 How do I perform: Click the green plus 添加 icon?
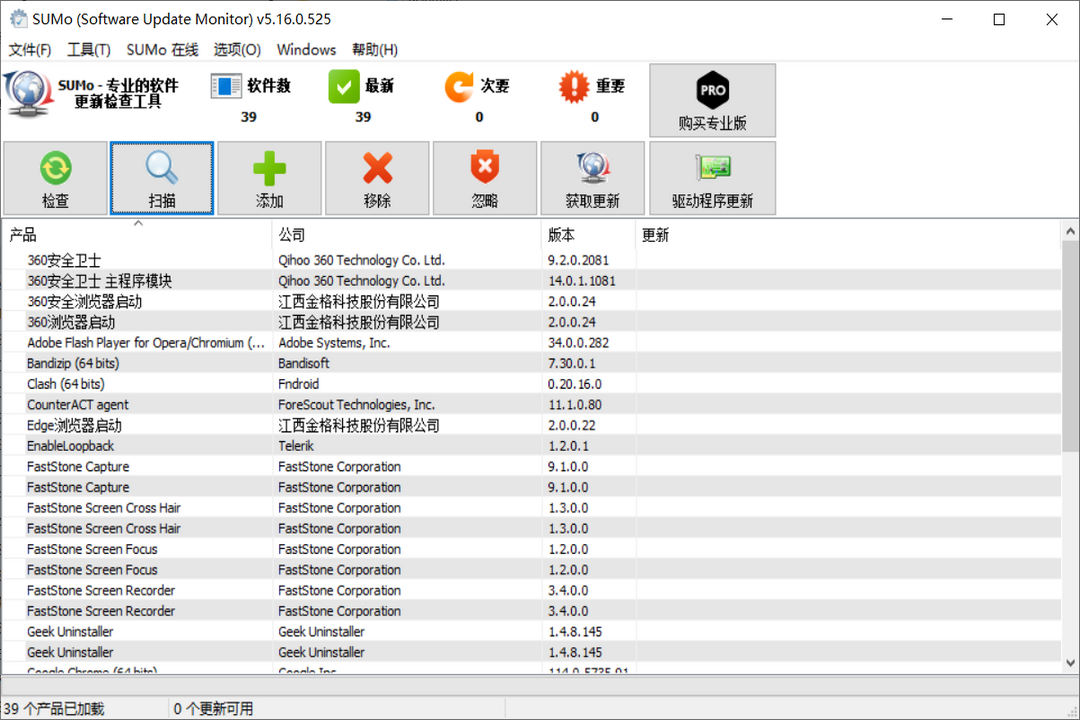tap(269, 168)
